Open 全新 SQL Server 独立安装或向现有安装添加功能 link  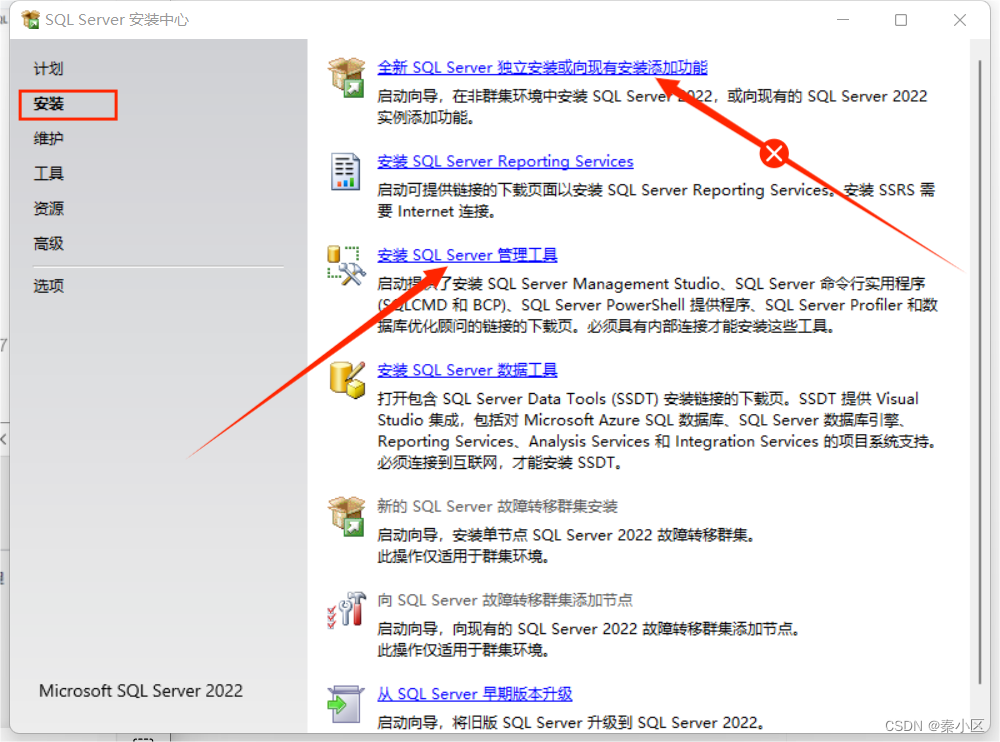[542, 67]
